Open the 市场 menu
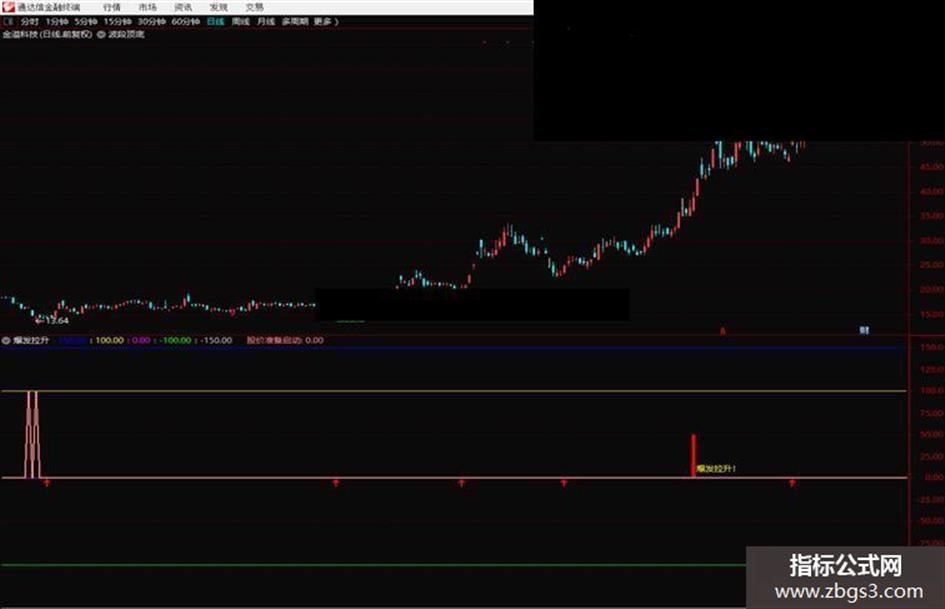The image size is (945, 609). tap(148, 7)
